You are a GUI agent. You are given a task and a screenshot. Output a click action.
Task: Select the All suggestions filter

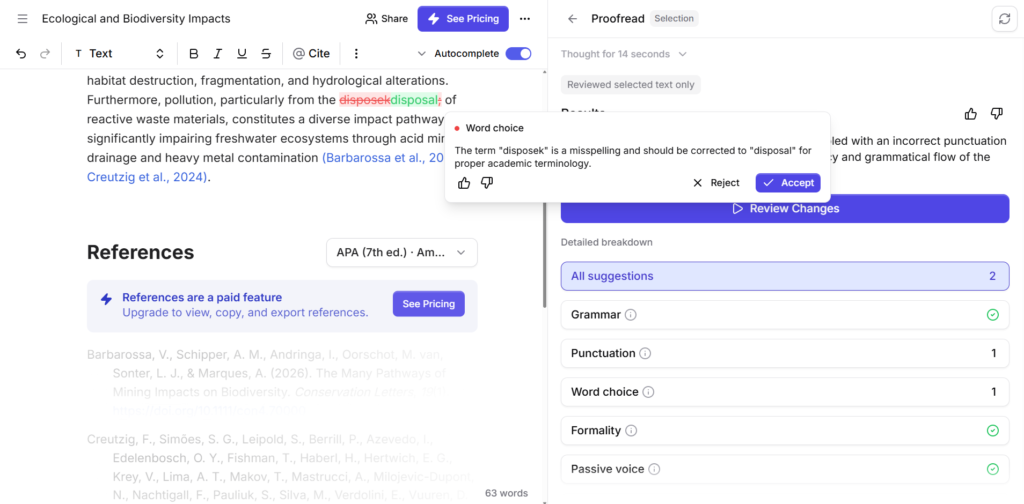(785, 276)
